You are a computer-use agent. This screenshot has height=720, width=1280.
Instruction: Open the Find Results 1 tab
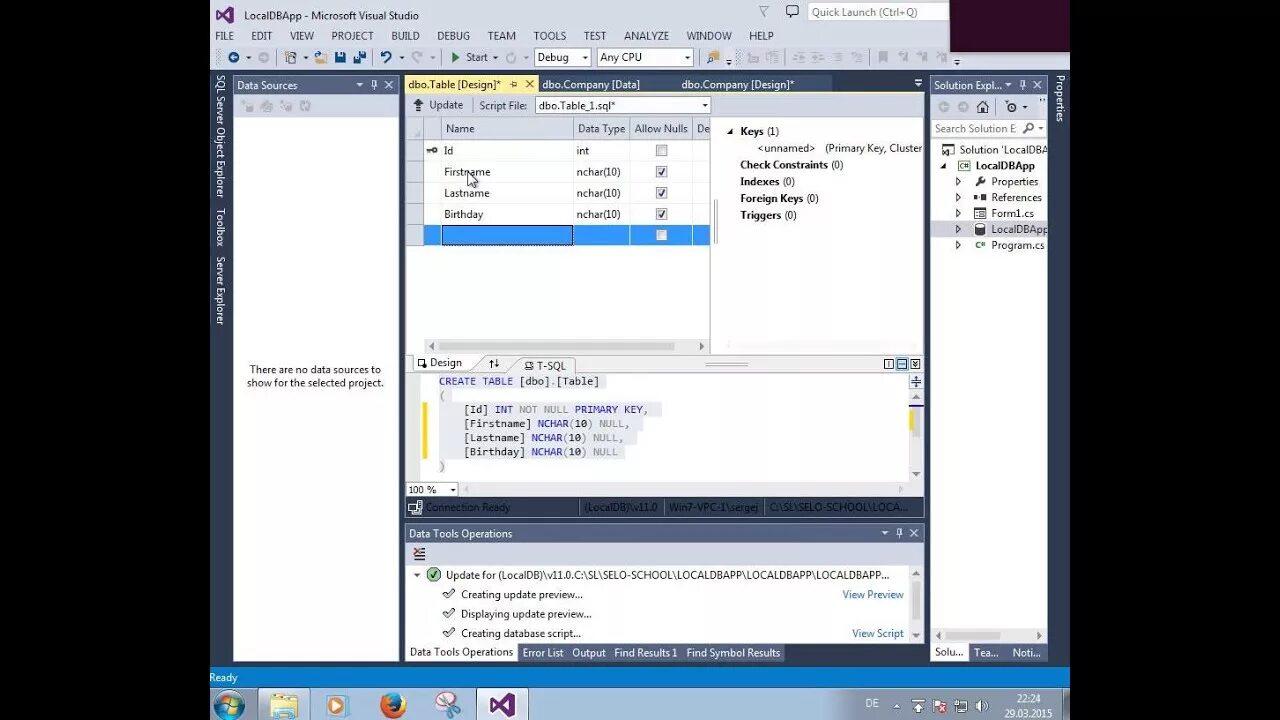tap(645, 653)
